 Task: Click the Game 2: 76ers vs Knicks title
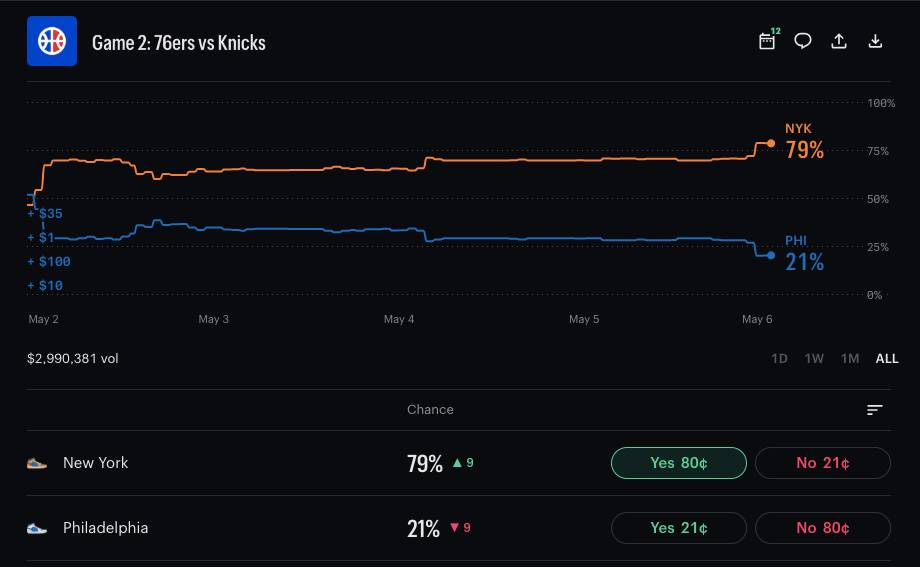[179, 43]
